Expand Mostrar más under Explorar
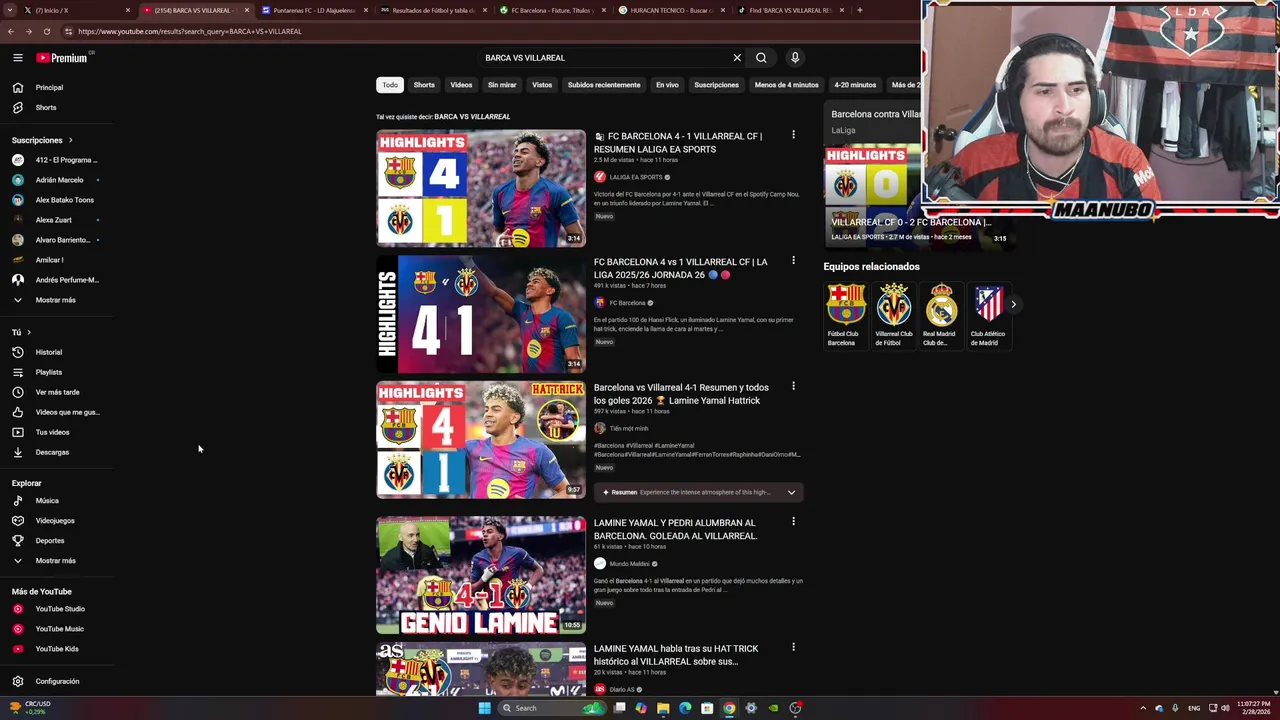Viewport: 1280px width, 720px height. pos(57,560)
